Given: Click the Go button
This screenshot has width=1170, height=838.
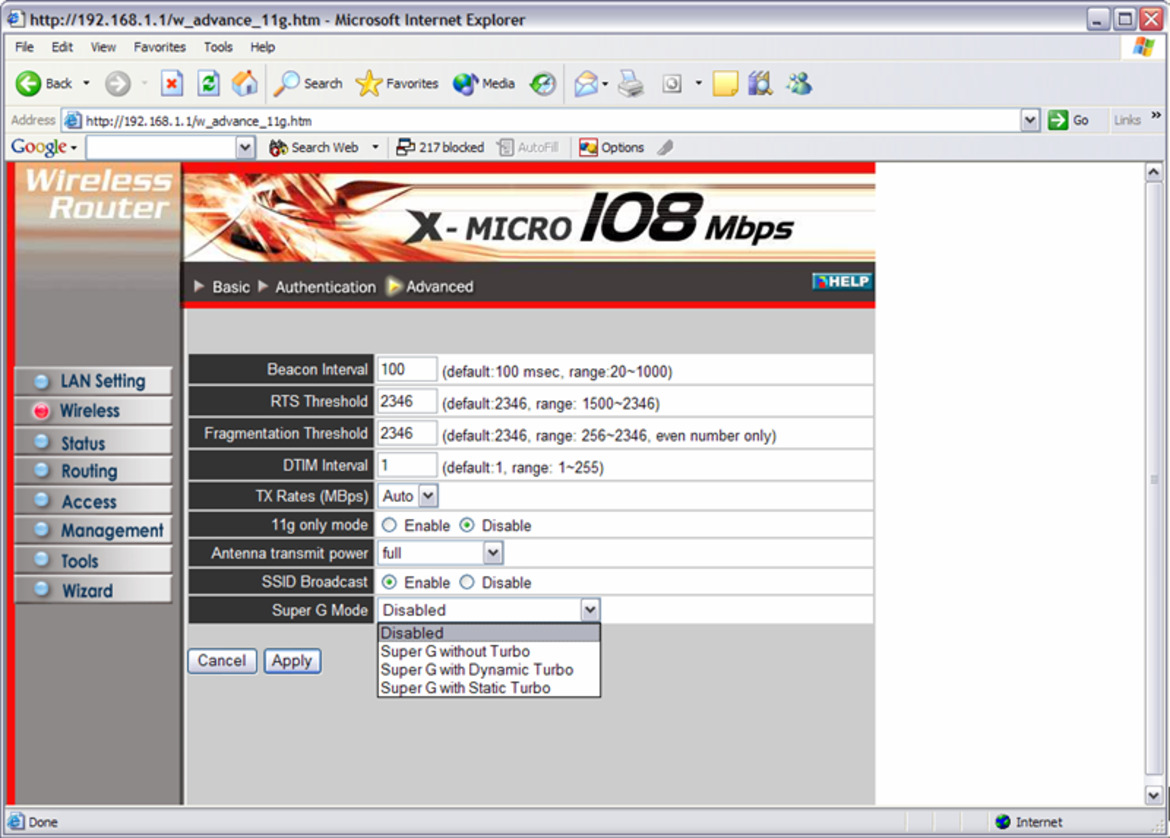Looking at the screenshot, I should 1068,120.
